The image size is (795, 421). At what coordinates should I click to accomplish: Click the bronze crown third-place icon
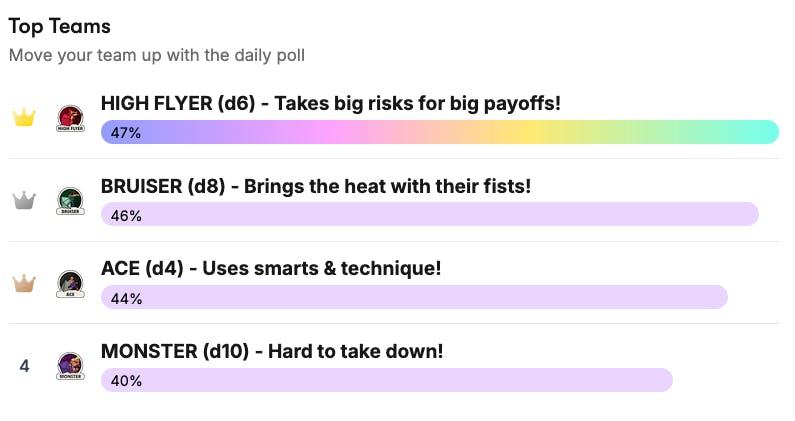pyautogui.click(x=24, y=284)
